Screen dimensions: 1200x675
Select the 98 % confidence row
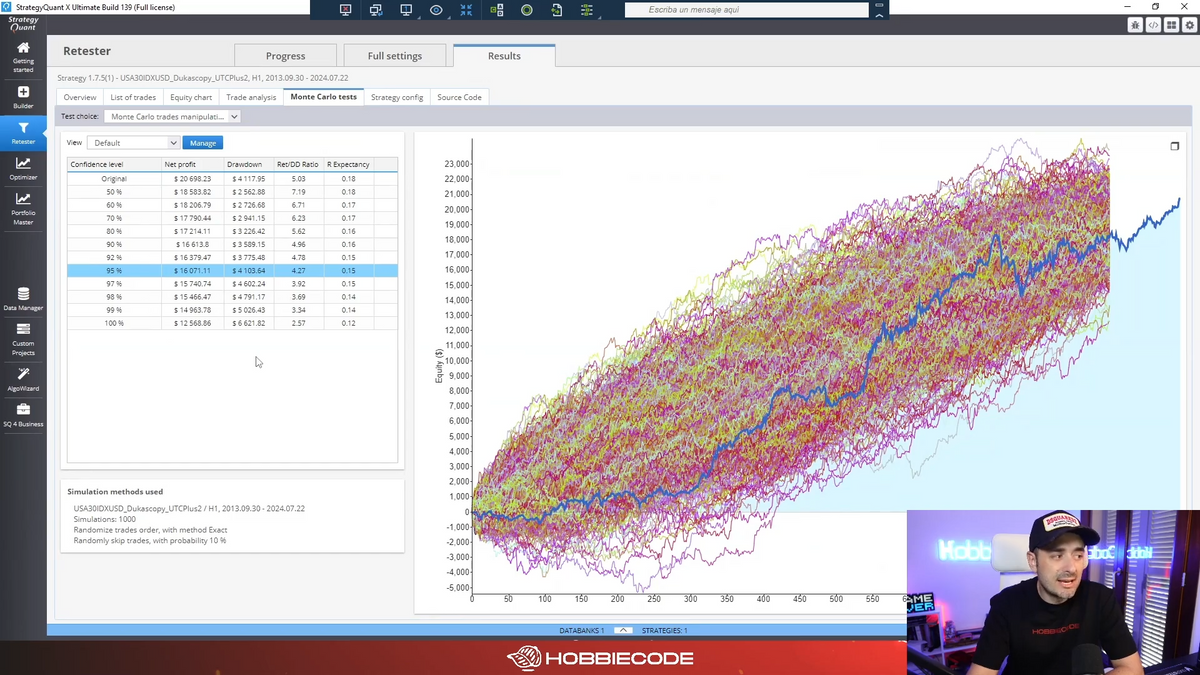232,297
